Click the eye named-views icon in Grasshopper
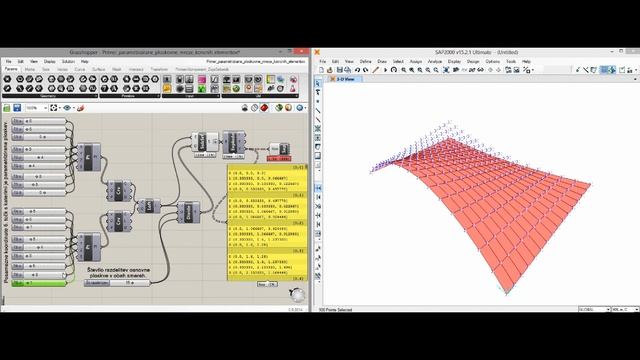This screenshot has width=640, height=360. pos(67,108)
